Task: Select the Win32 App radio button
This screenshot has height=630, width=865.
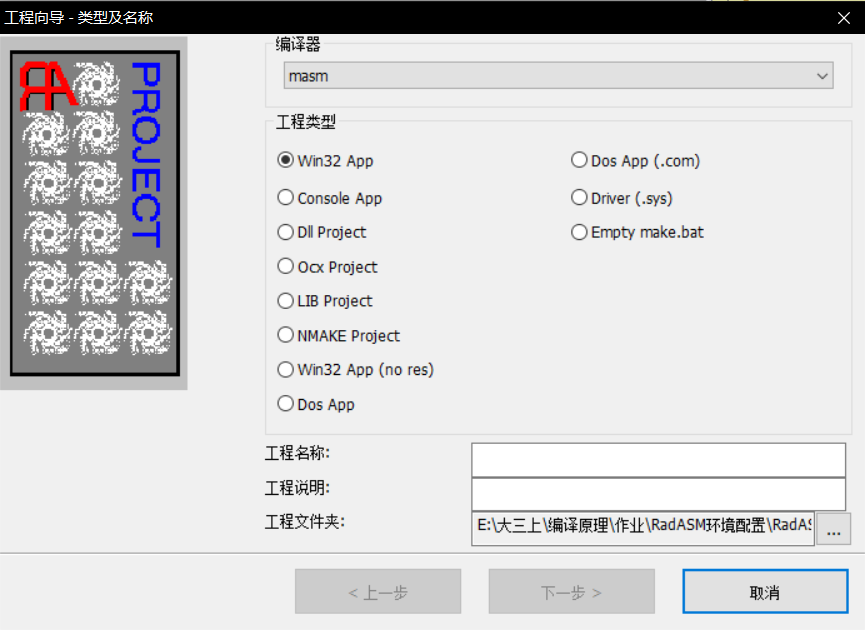Action: [286, 161]
